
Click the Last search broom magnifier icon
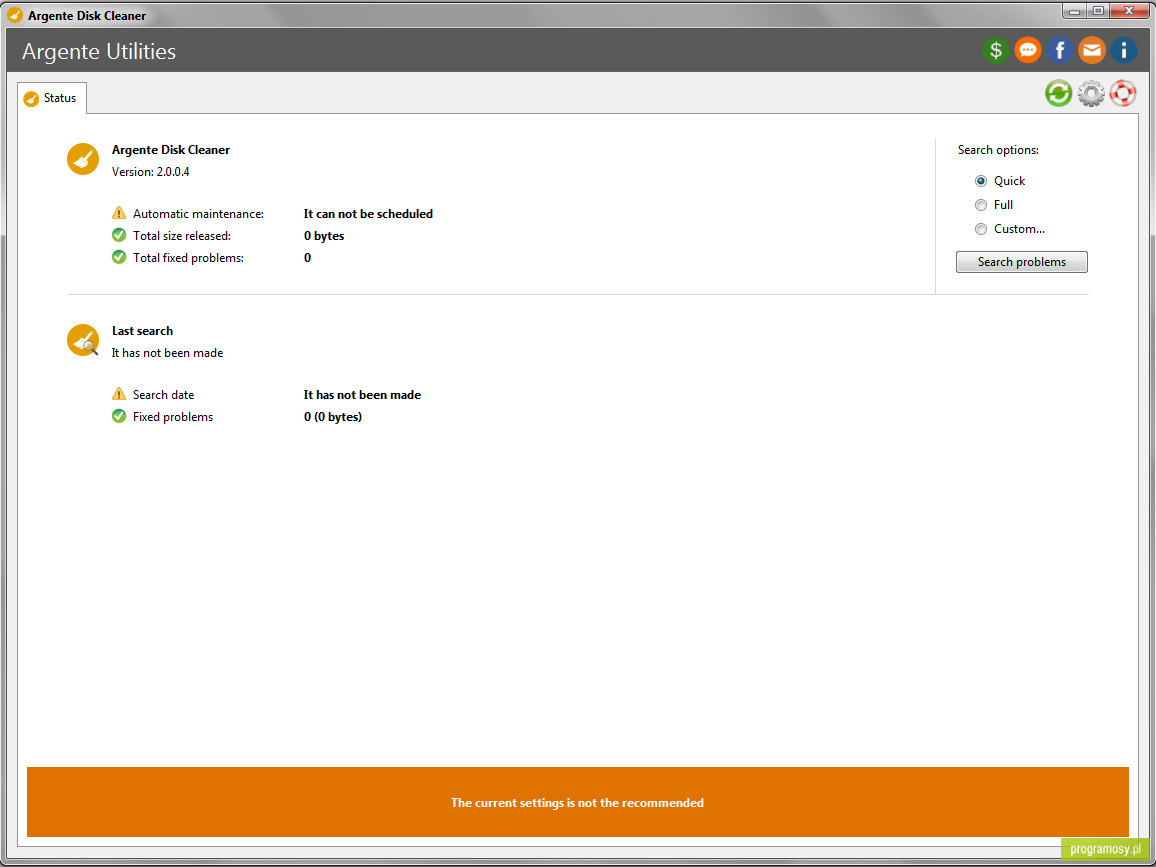click(x=83, y=341)
